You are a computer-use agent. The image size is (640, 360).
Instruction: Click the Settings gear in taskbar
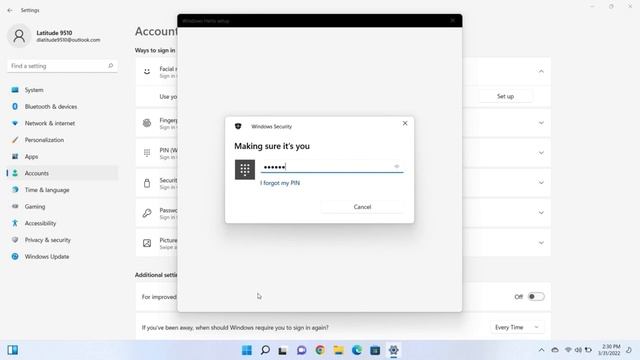(393, 350)
